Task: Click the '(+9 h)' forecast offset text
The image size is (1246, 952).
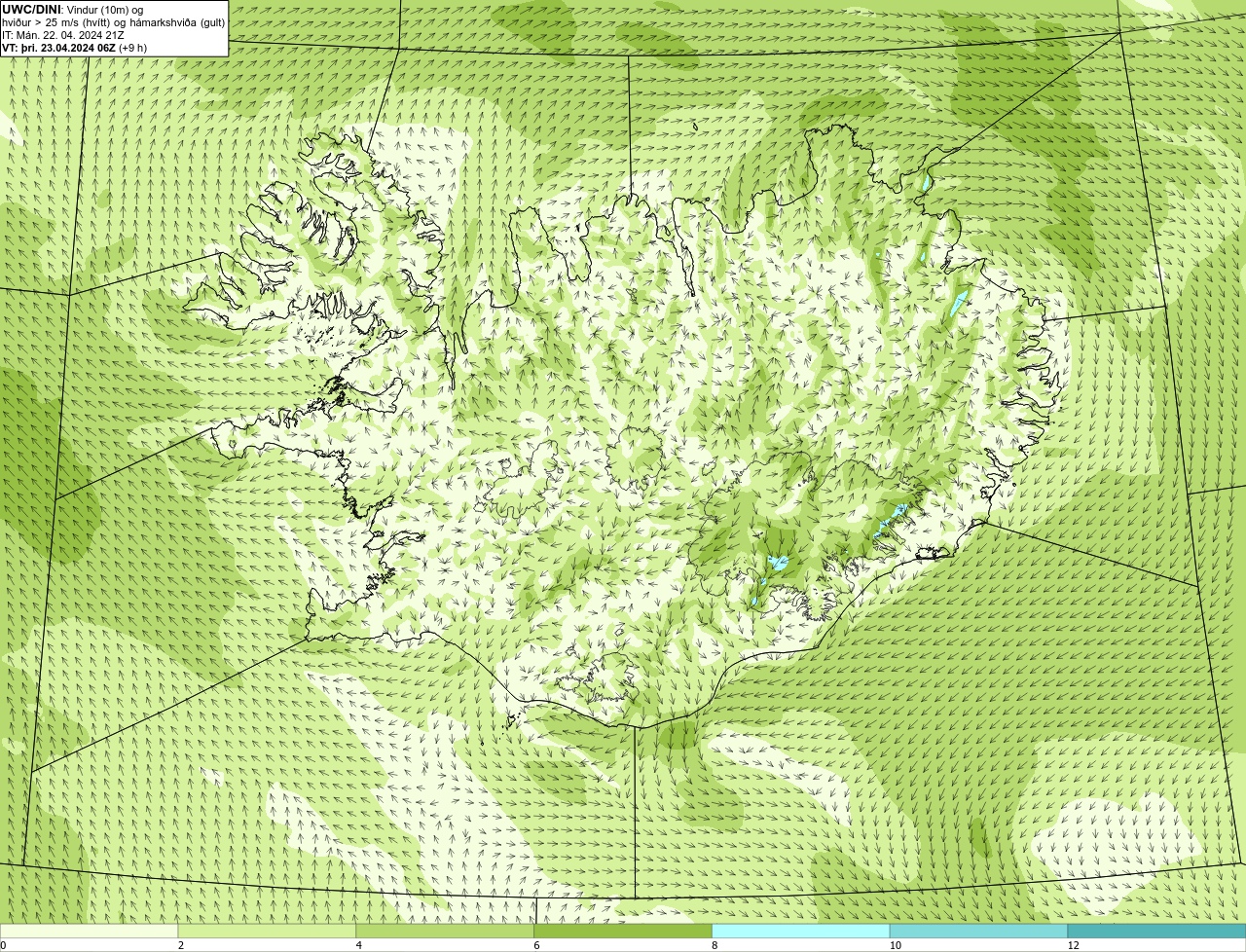Action: click(132, 48)
